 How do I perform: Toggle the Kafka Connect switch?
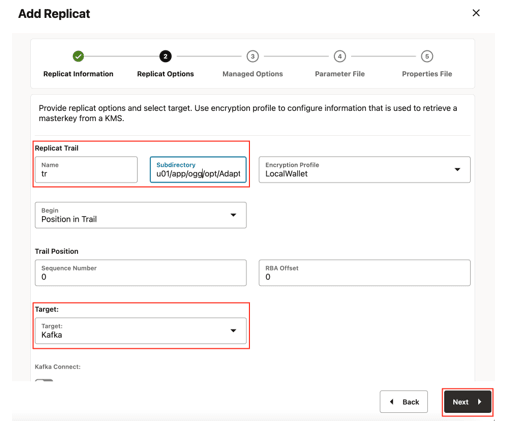pyautogui.click(x=44, y=380)
